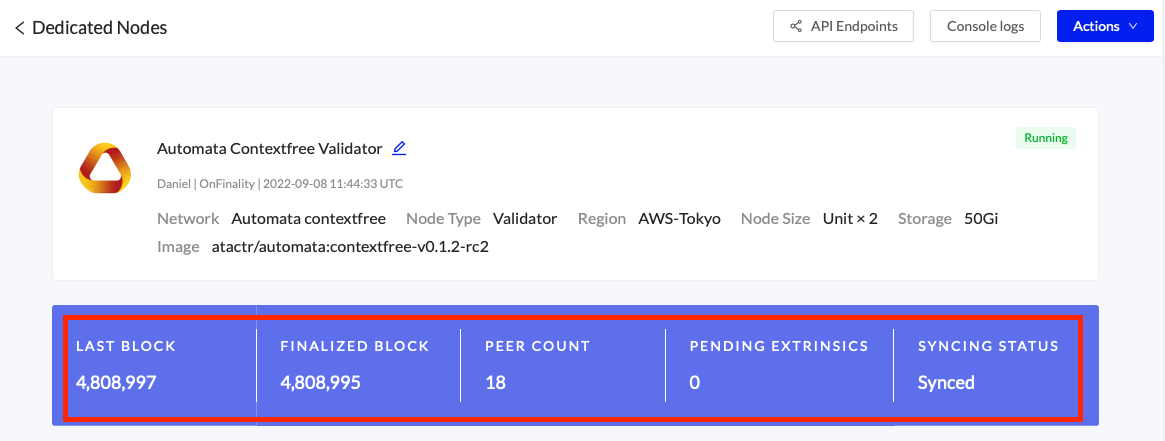Click the Pending Extrinsics stat

click(778, 365)
